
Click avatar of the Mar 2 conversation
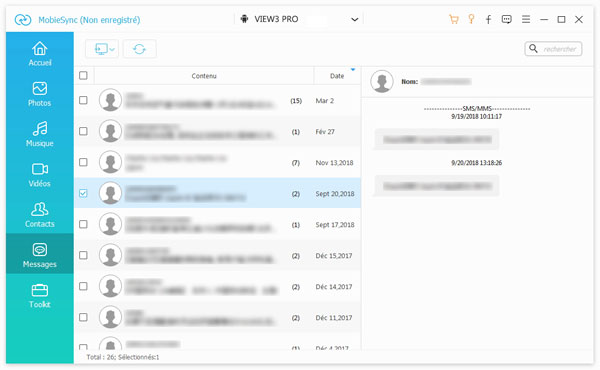click(110, 100)
